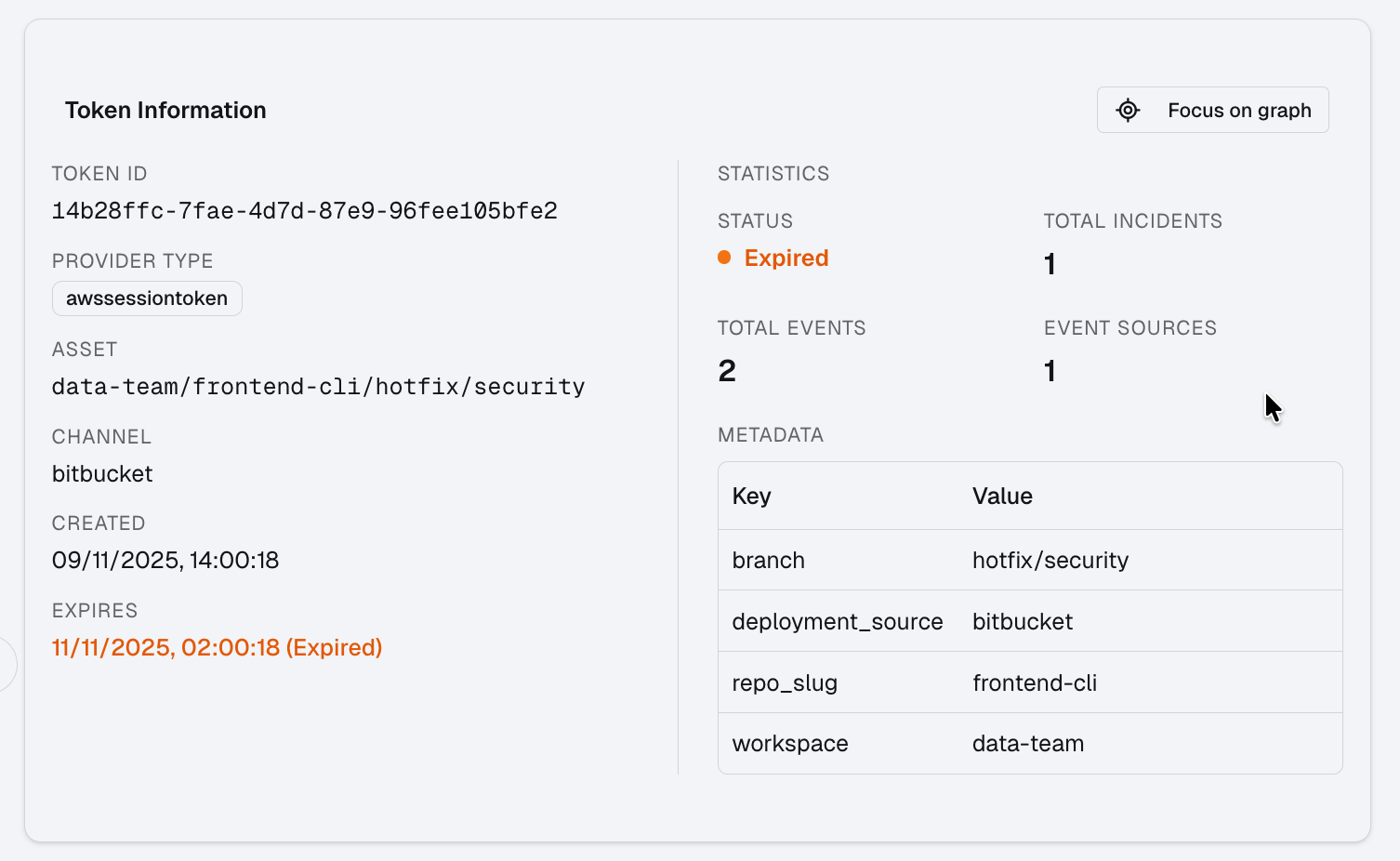Click the orange Expired status dot
The image size is (1400, 861).
(724, 258)
